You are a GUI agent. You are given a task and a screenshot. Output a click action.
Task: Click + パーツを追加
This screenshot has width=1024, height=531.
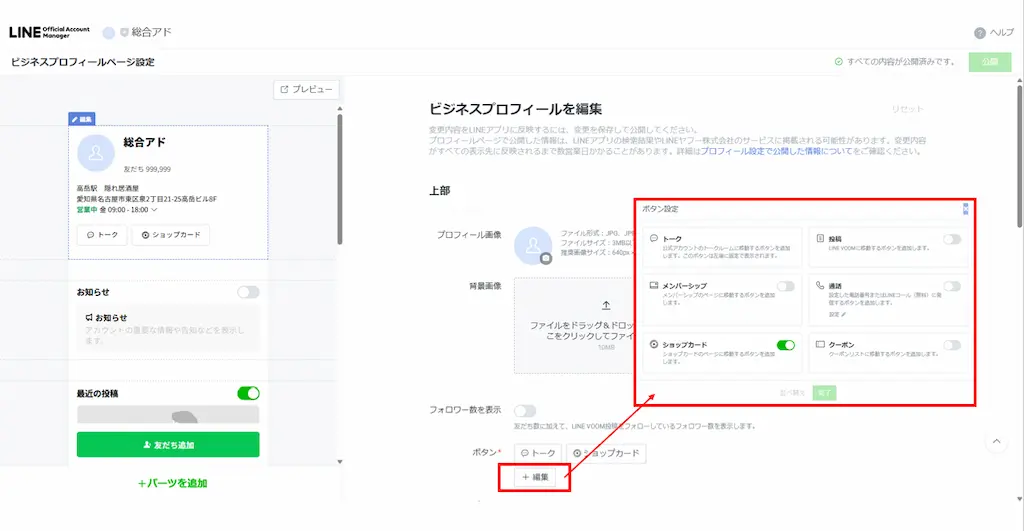tap(172, 483)
